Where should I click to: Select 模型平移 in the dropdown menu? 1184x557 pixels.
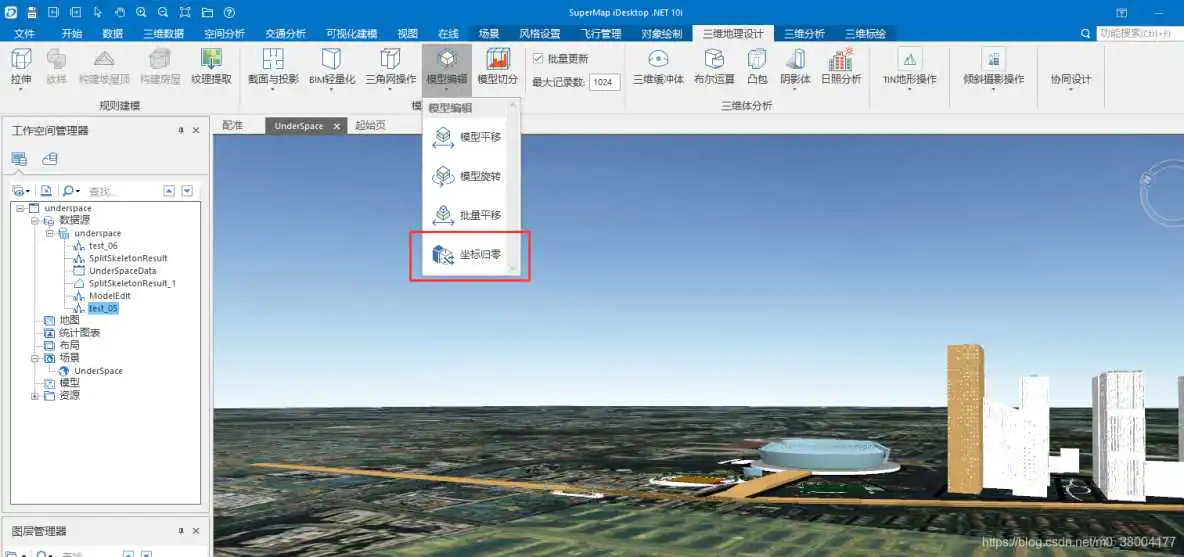[x=467, y=137]
